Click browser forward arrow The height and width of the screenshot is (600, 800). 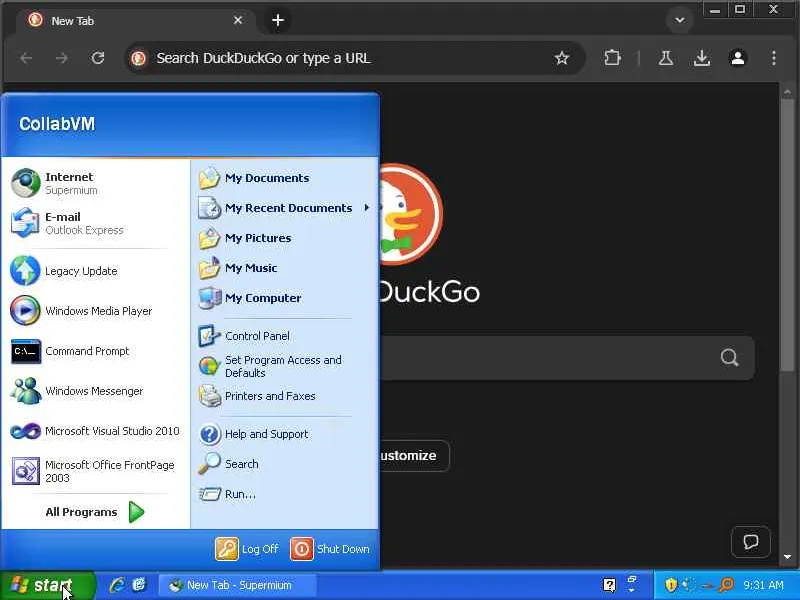[62, 58]
